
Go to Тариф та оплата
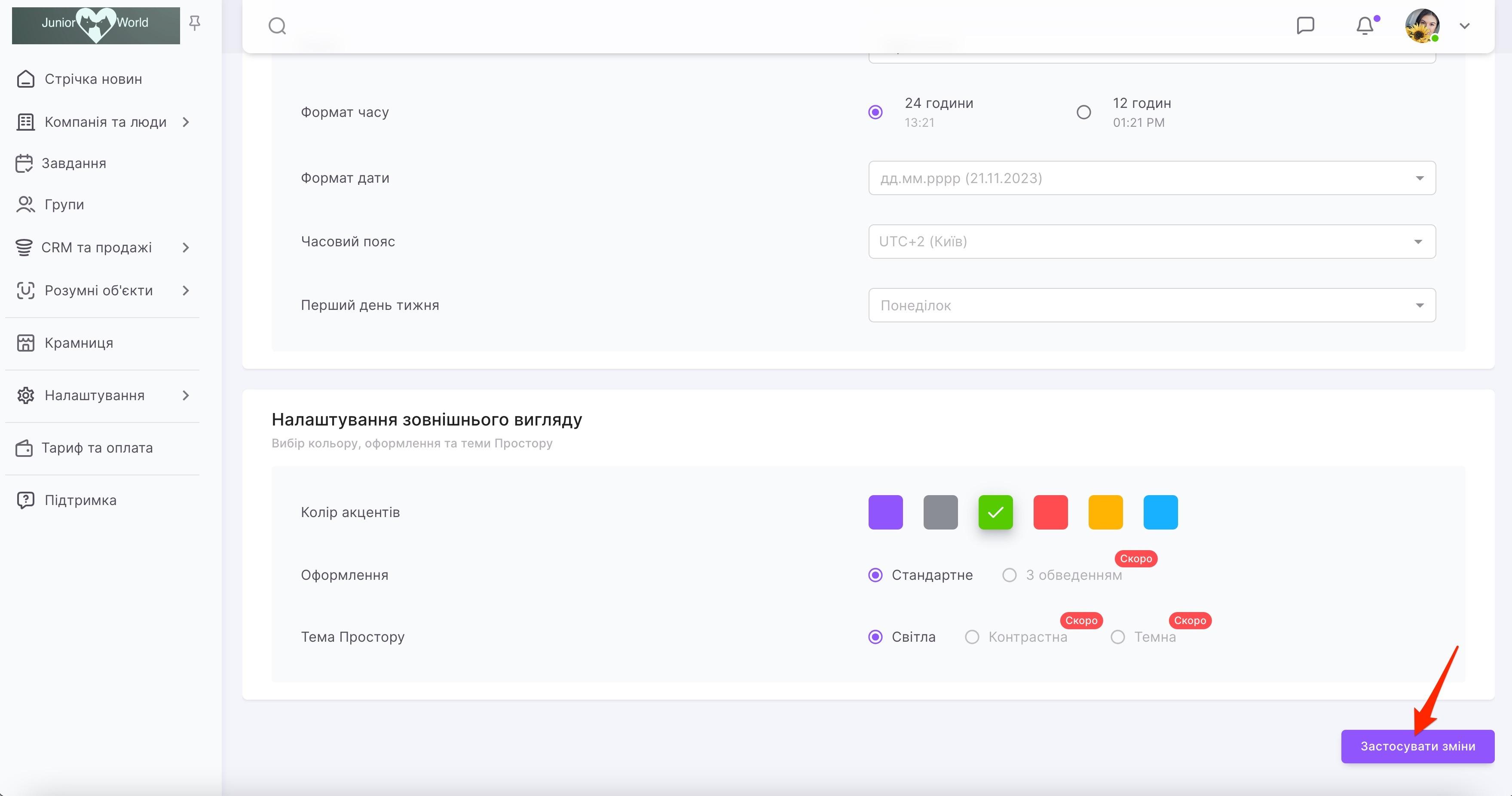click(97, 448)
